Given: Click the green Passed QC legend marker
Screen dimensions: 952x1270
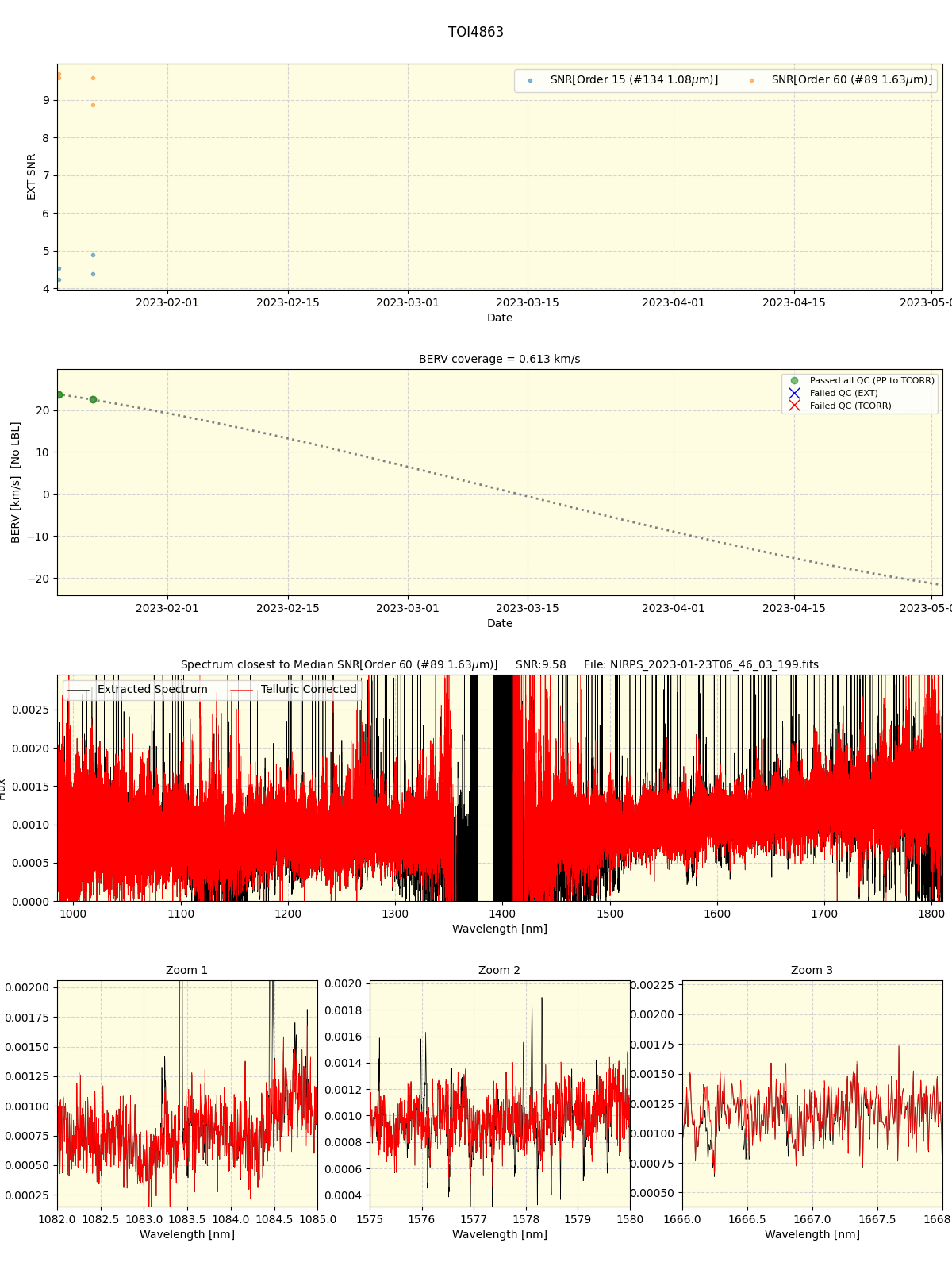Looking at the screenshot, I should pyautogui.click(x=794, y=381).
